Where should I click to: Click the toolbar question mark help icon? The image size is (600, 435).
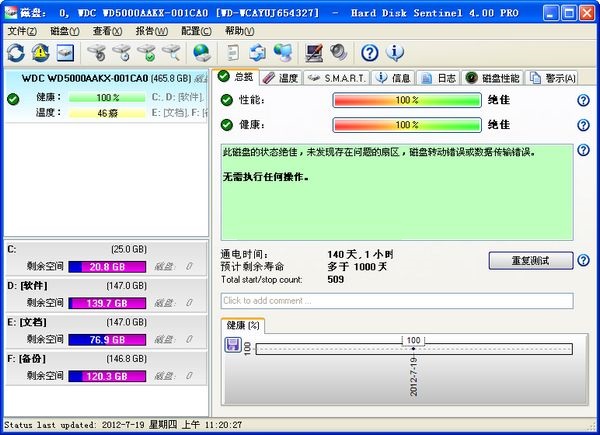pos(369,52)
